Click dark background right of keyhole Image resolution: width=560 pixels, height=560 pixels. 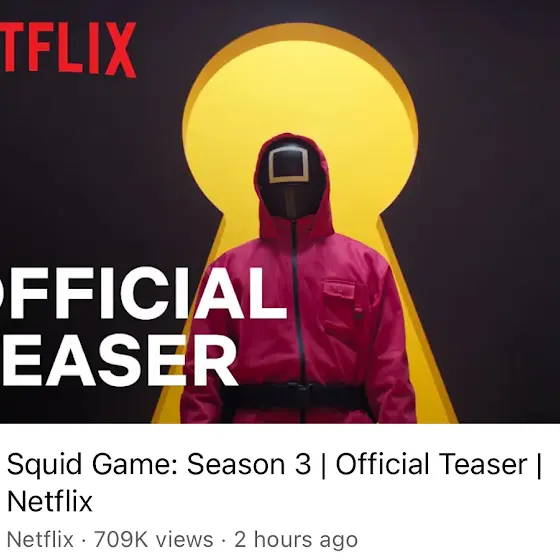500,214
